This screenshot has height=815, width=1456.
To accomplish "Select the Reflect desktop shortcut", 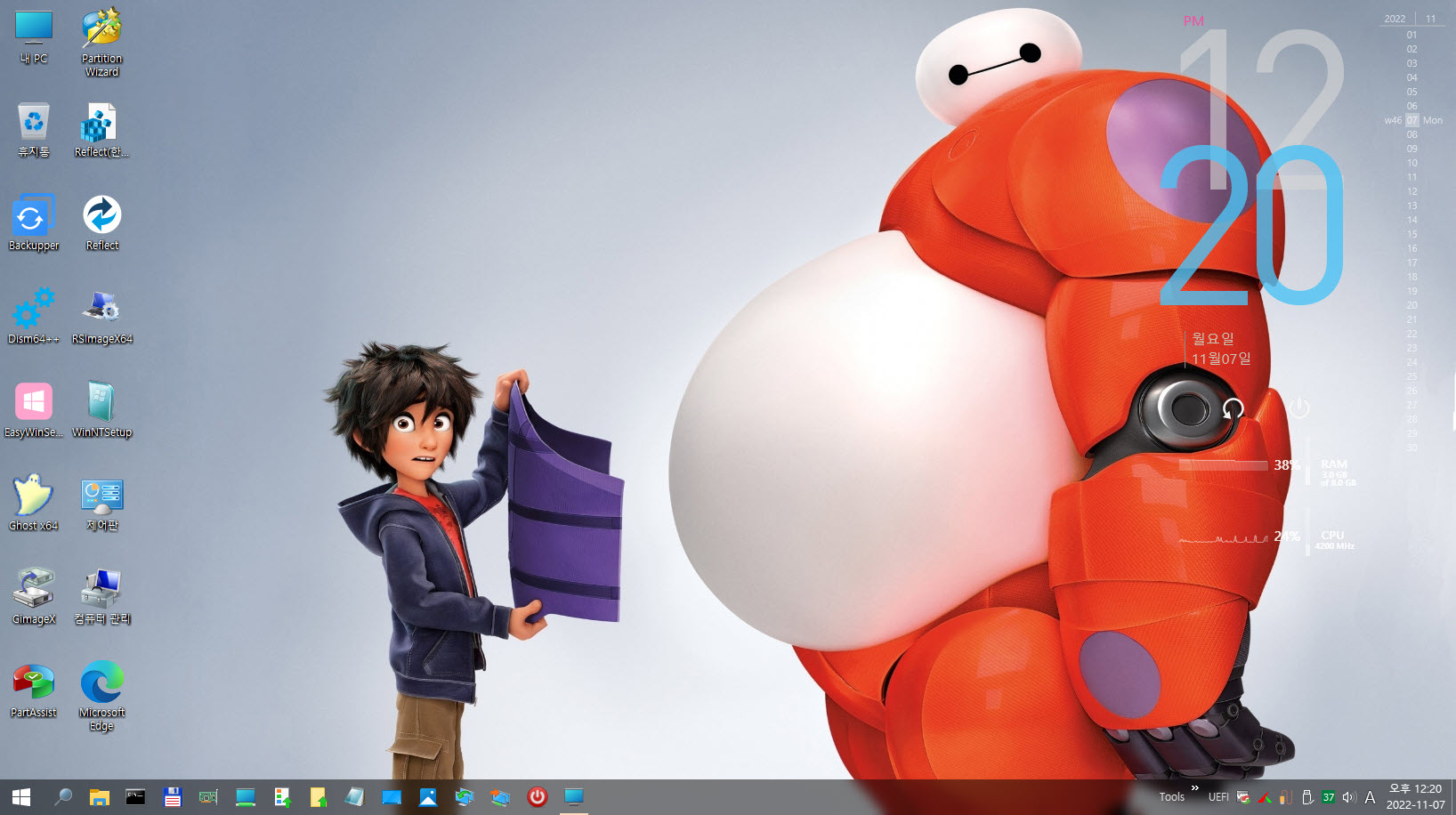I will [101, 224].
